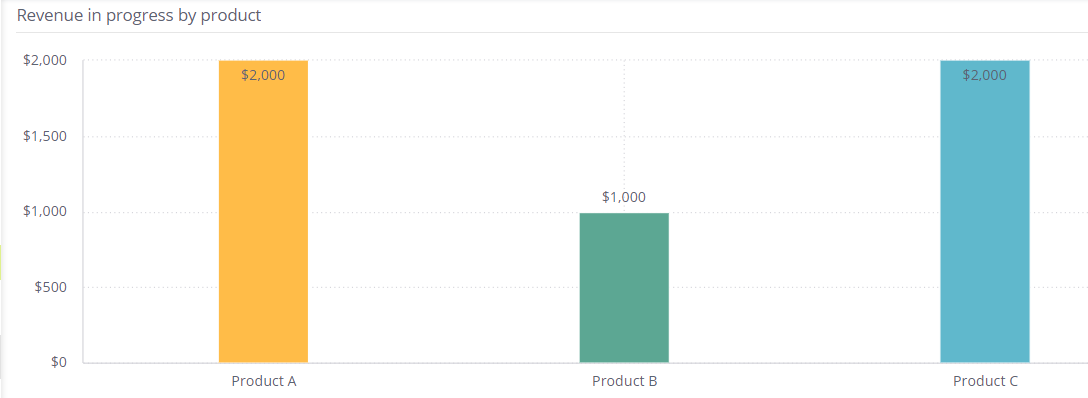Click the blue Product C bar
1088x398 pixels.
pyautogui.click(x=985, y=211)
